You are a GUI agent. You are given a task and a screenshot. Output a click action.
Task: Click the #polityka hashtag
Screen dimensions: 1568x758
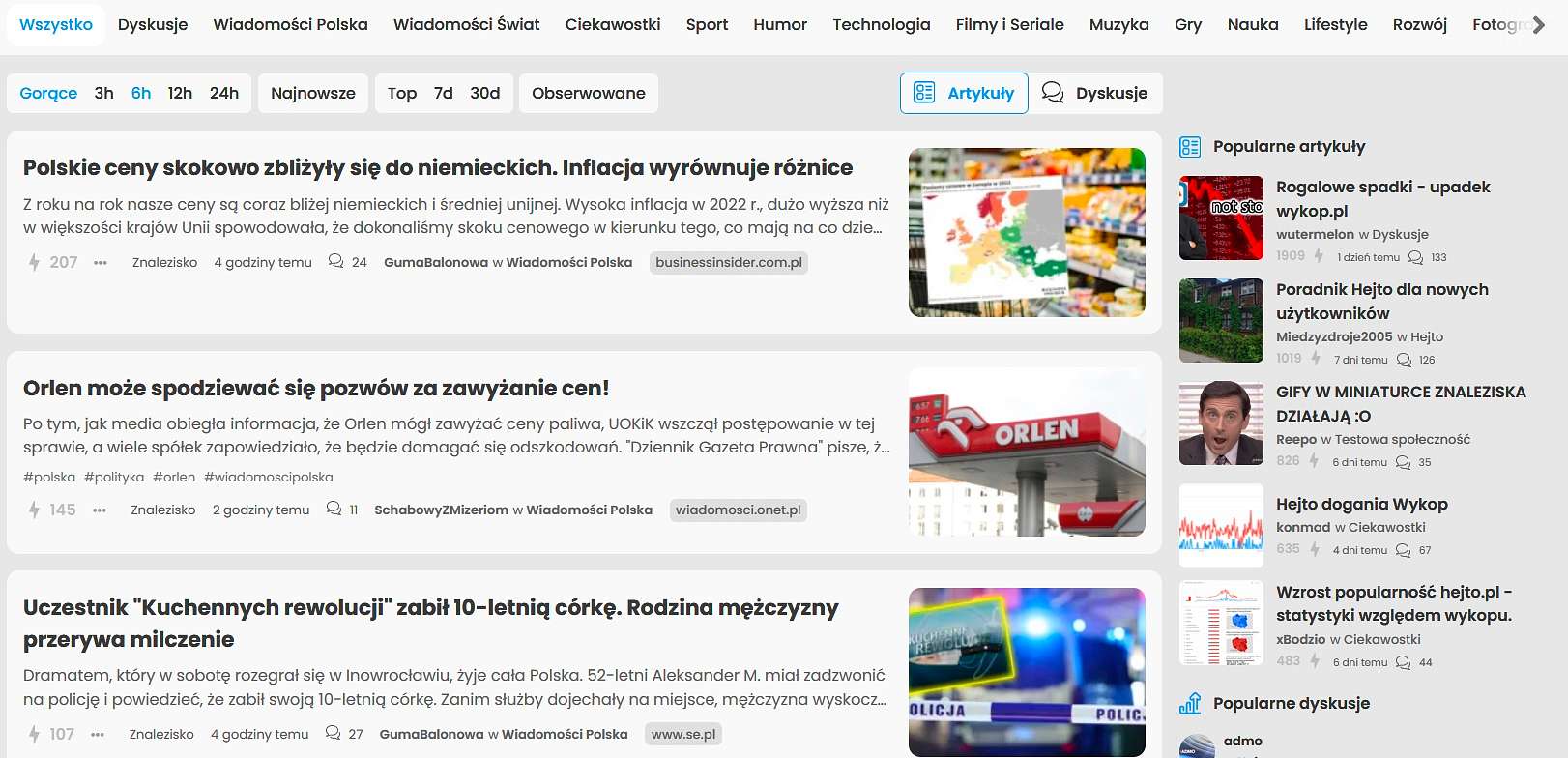coord(114,477)
